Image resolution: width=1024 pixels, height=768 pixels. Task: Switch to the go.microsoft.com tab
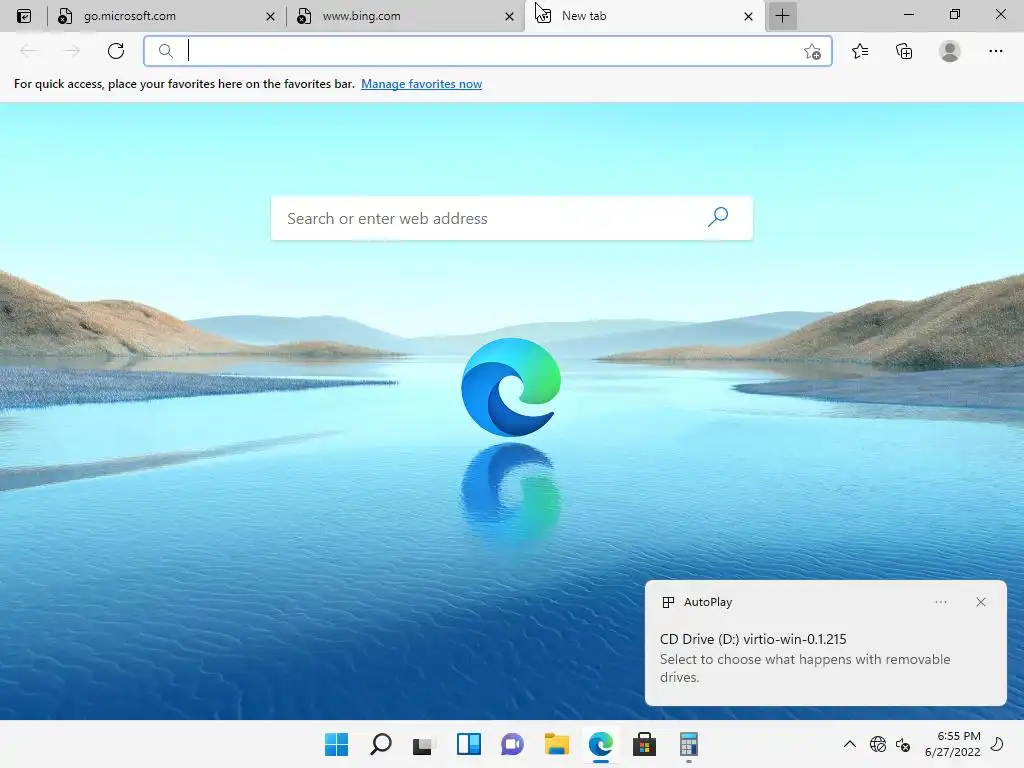165,16
